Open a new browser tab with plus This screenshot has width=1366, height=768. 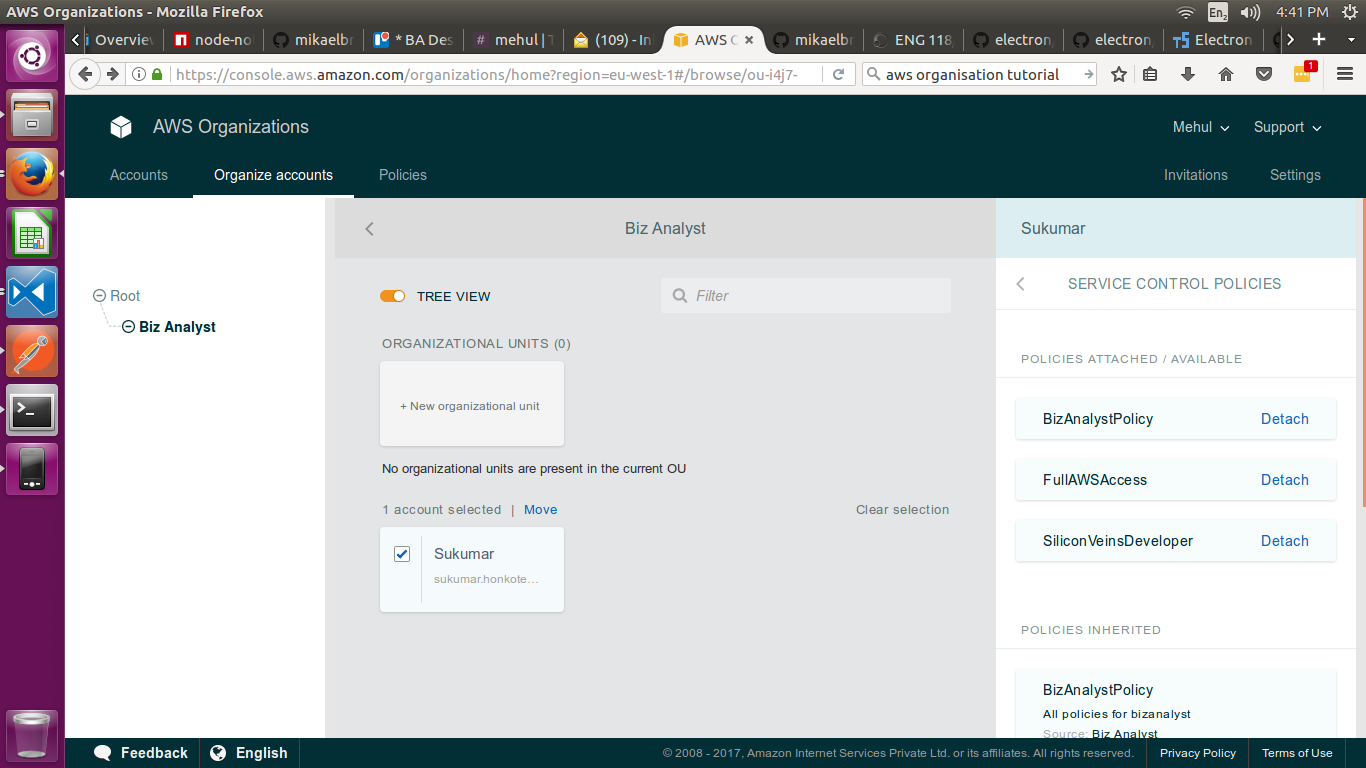tap(1319, 40)
